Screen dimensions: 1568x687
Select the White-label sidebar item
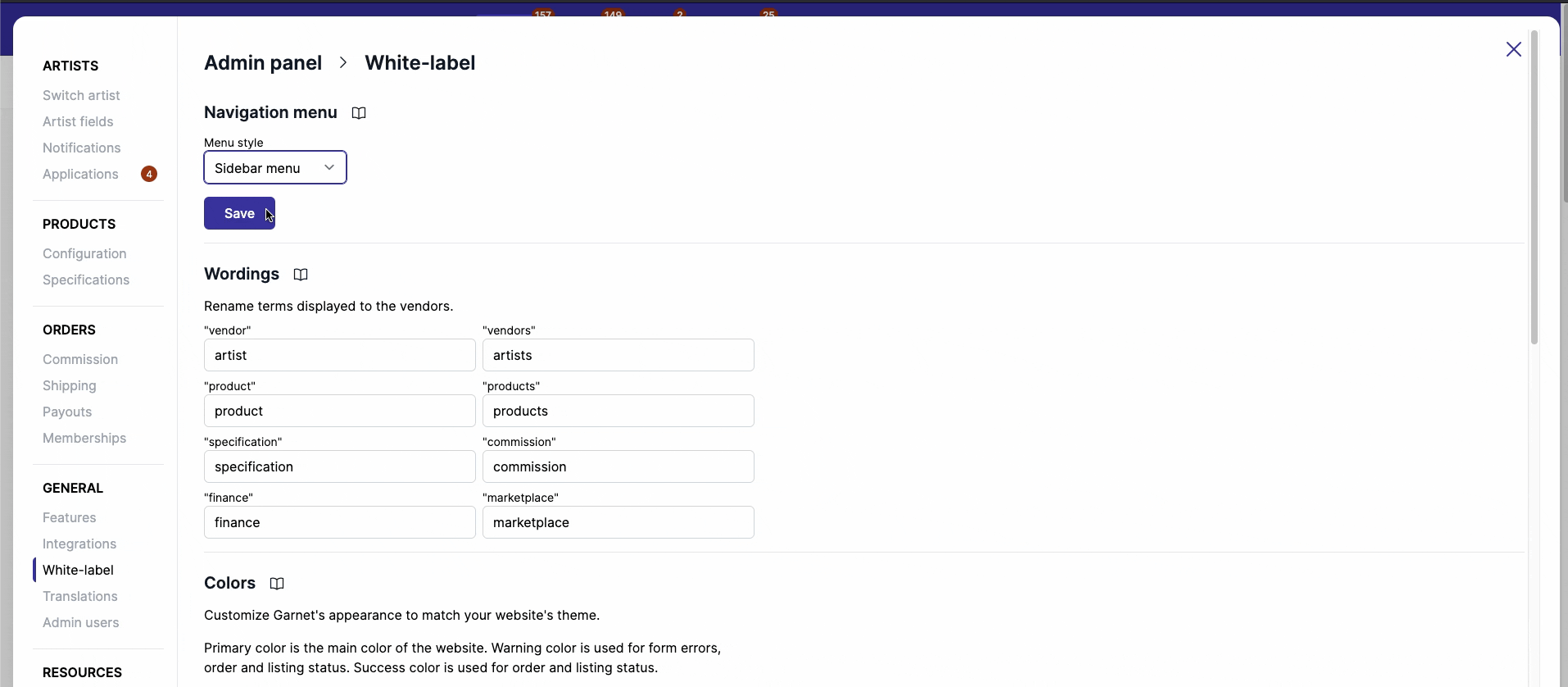click(77, 570)
